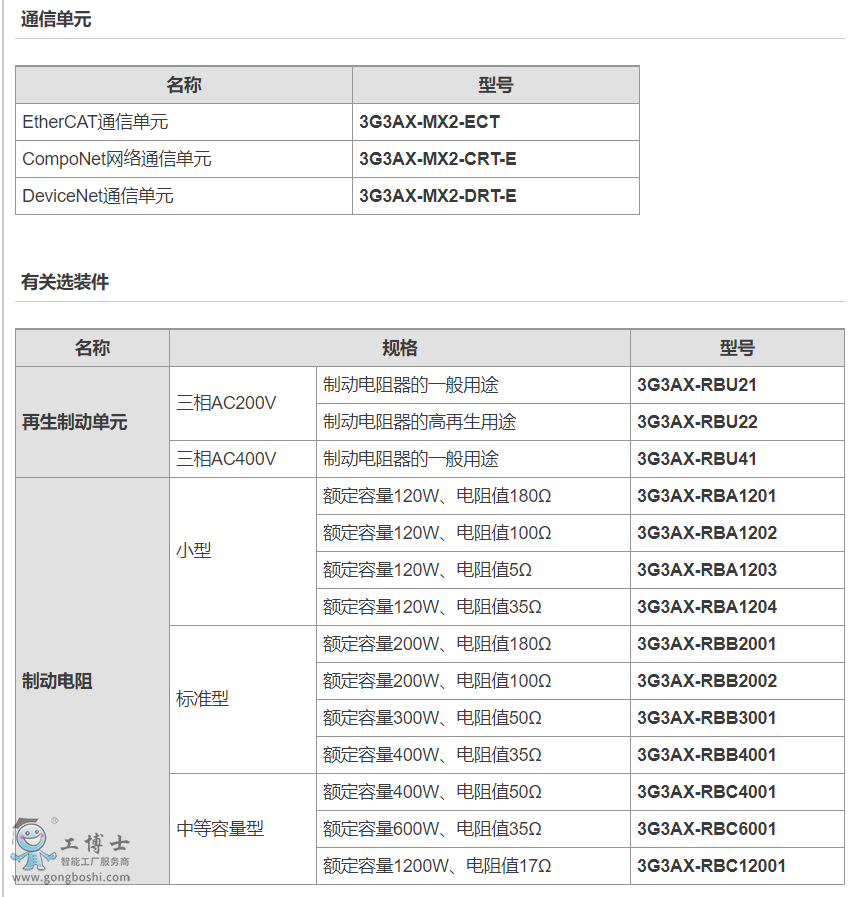
Task: Select the 型号 header in the communication unit table
Action: pyautogui.click(x=495, y=85)
